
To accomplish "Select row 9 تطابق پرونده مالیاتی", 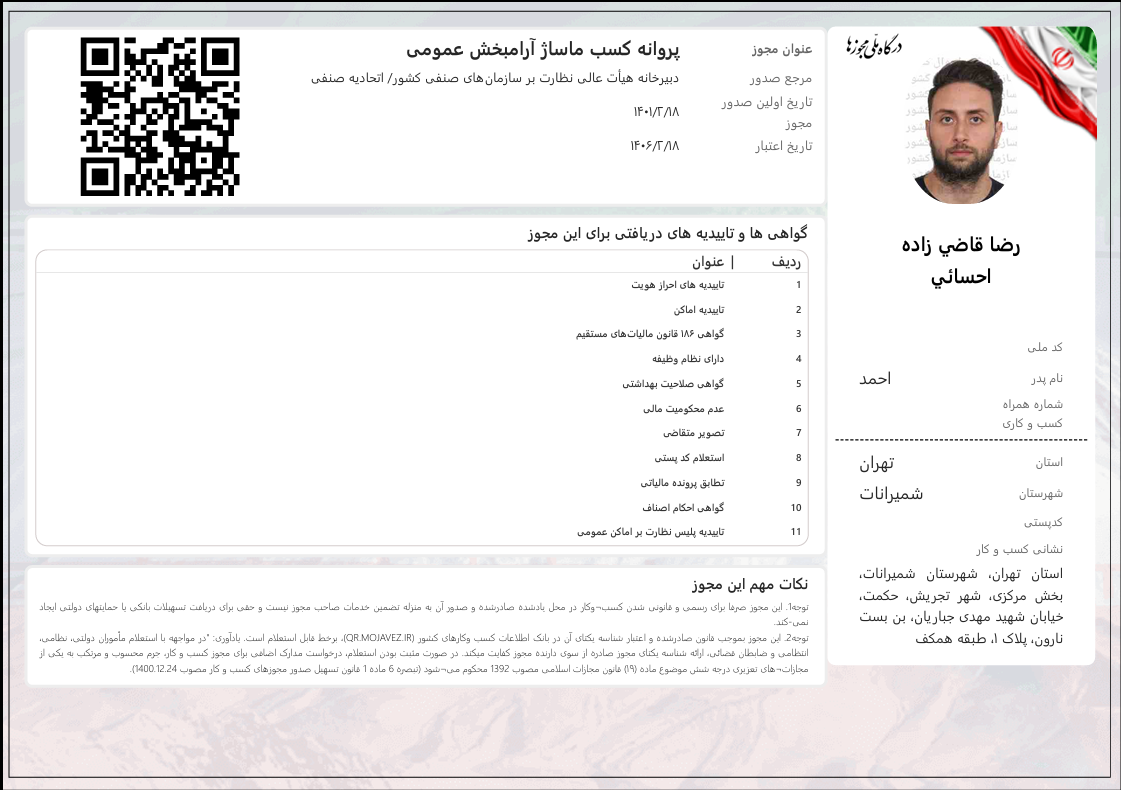I will click(422, 483).
